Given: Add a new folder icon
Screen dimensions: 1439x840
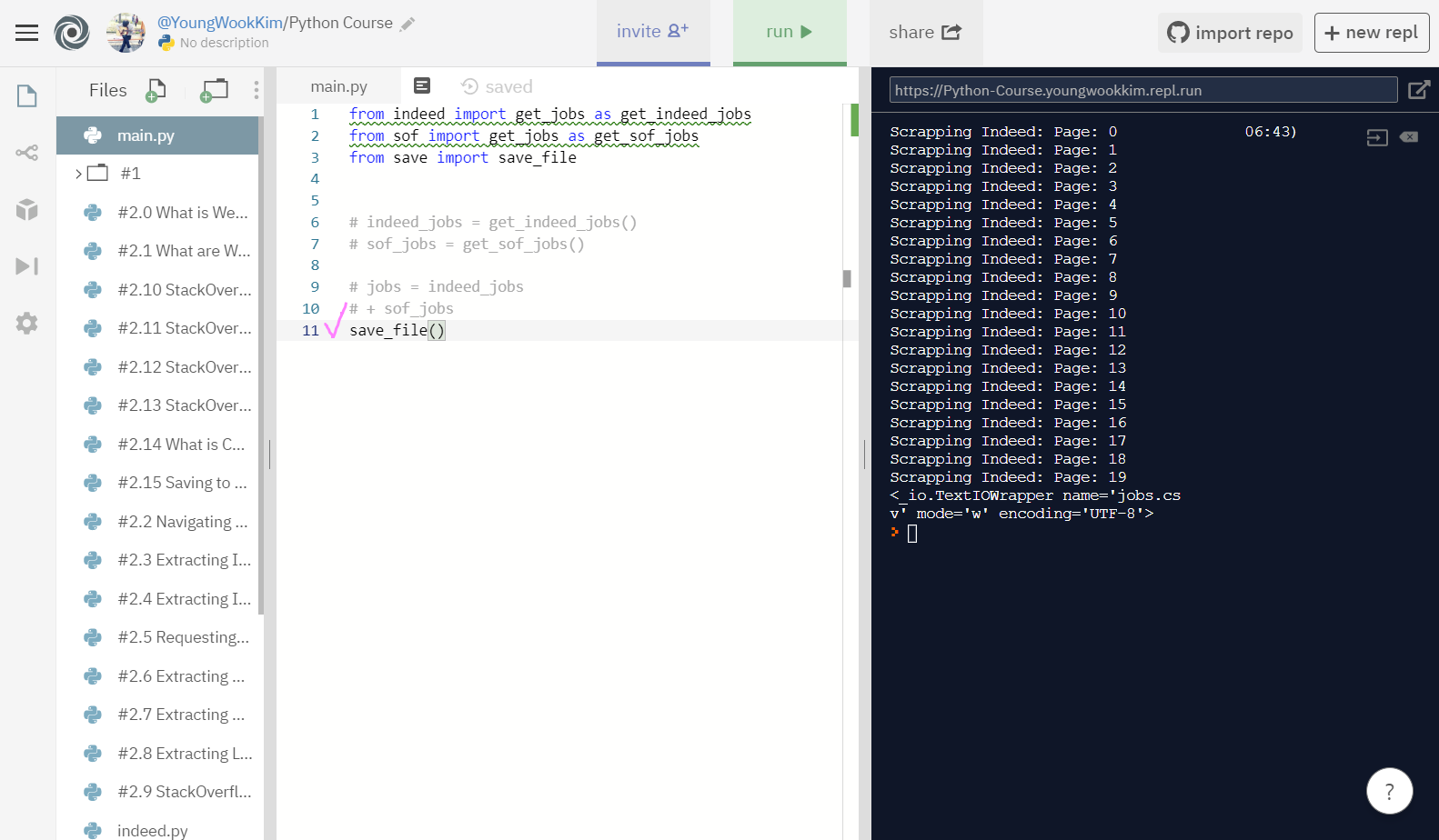Looking at the screenshot, I should [215, 90].
